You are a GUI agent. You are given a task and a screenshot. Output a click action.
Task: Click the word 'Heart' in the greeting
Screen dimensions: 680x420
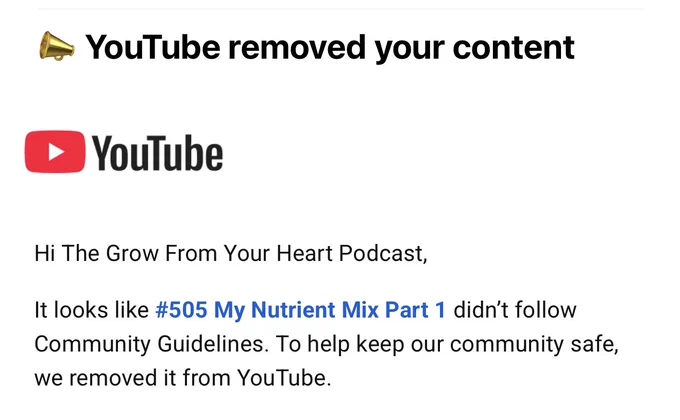click(x=304, y=253)
